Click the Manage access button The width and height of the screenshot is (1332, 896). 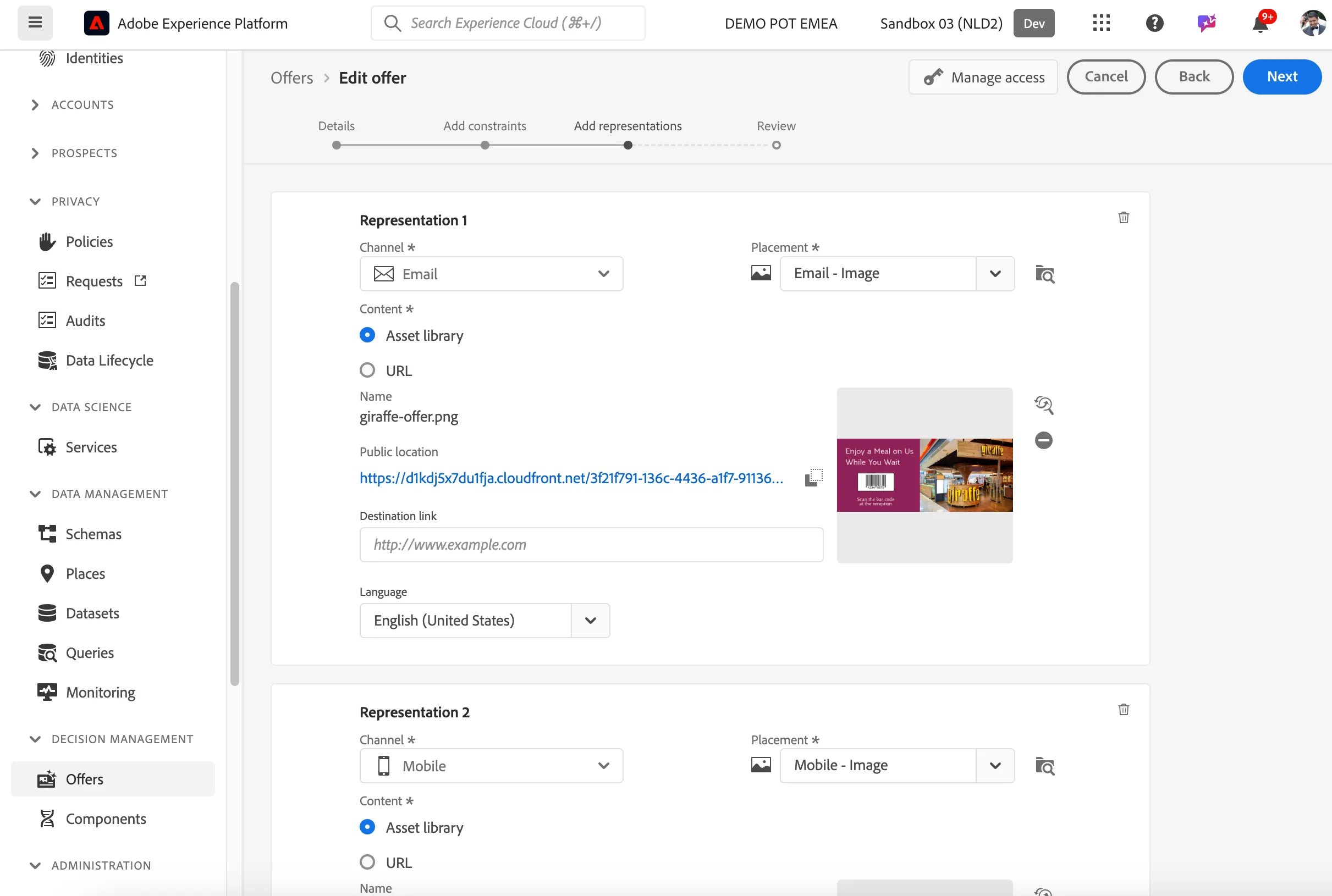983,76
